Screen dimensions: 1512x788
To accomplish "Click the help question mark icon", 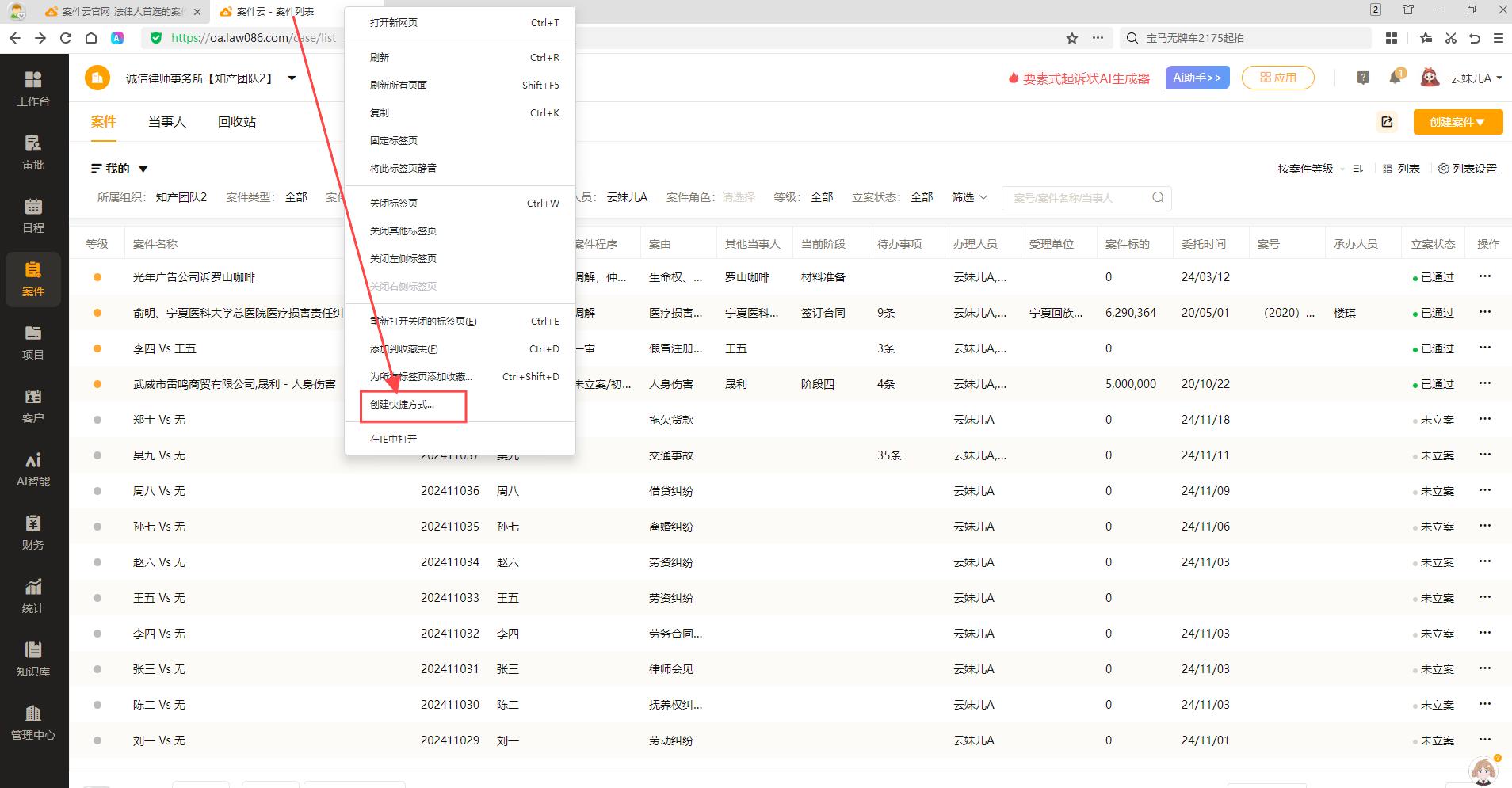I will click(x=1363, y=78).
